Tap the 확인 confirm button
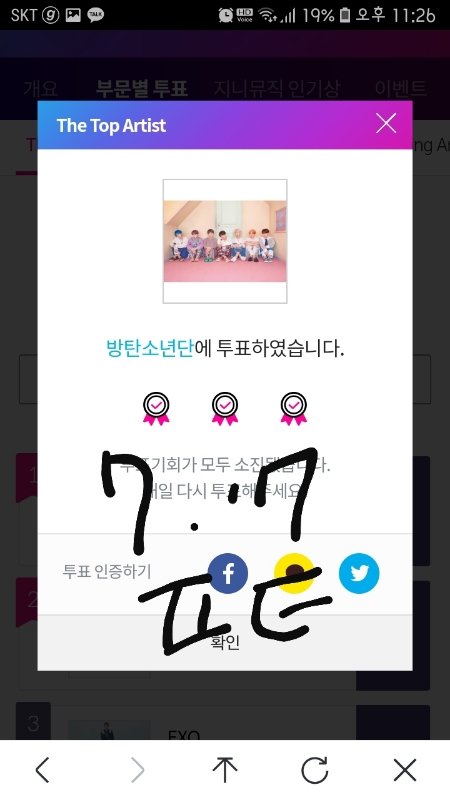The width and height of the screenshot is (450, 800). coord(225,642)
